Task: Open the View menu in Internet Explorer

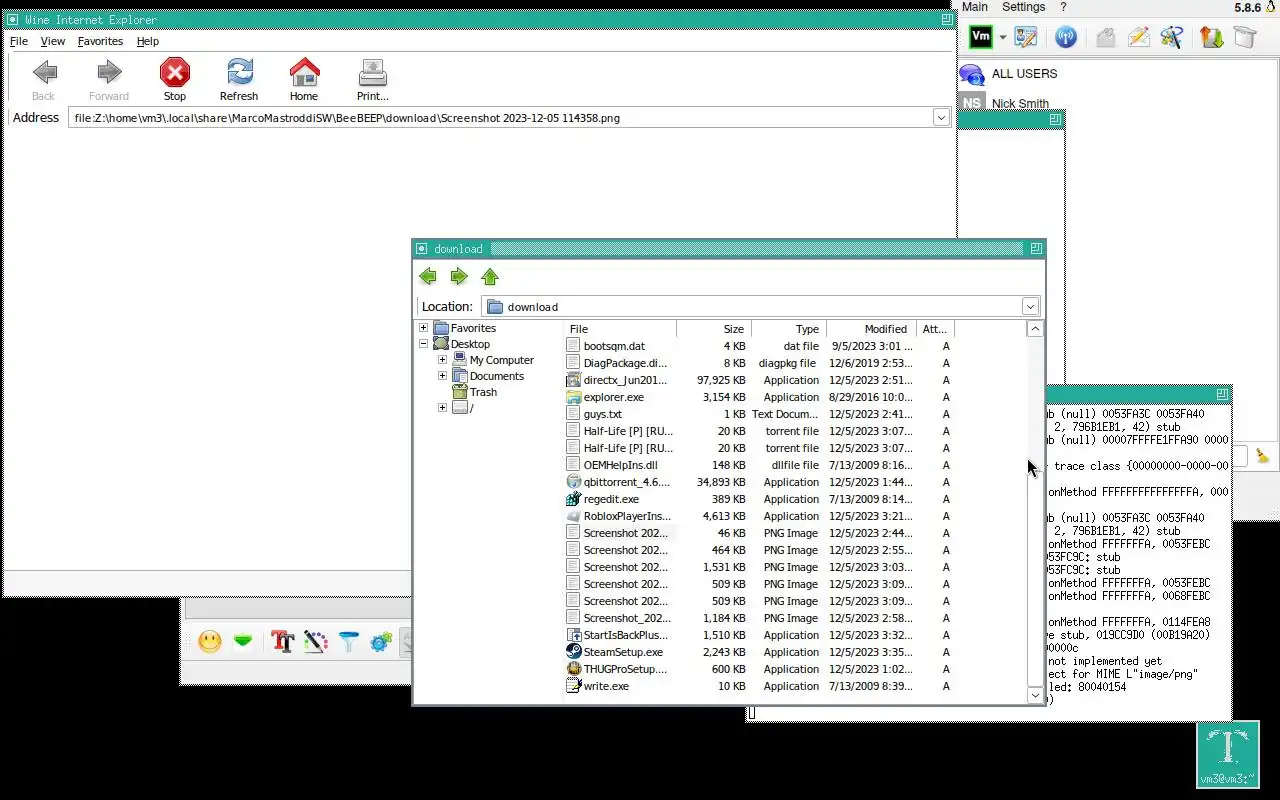Action: [53, 41]
